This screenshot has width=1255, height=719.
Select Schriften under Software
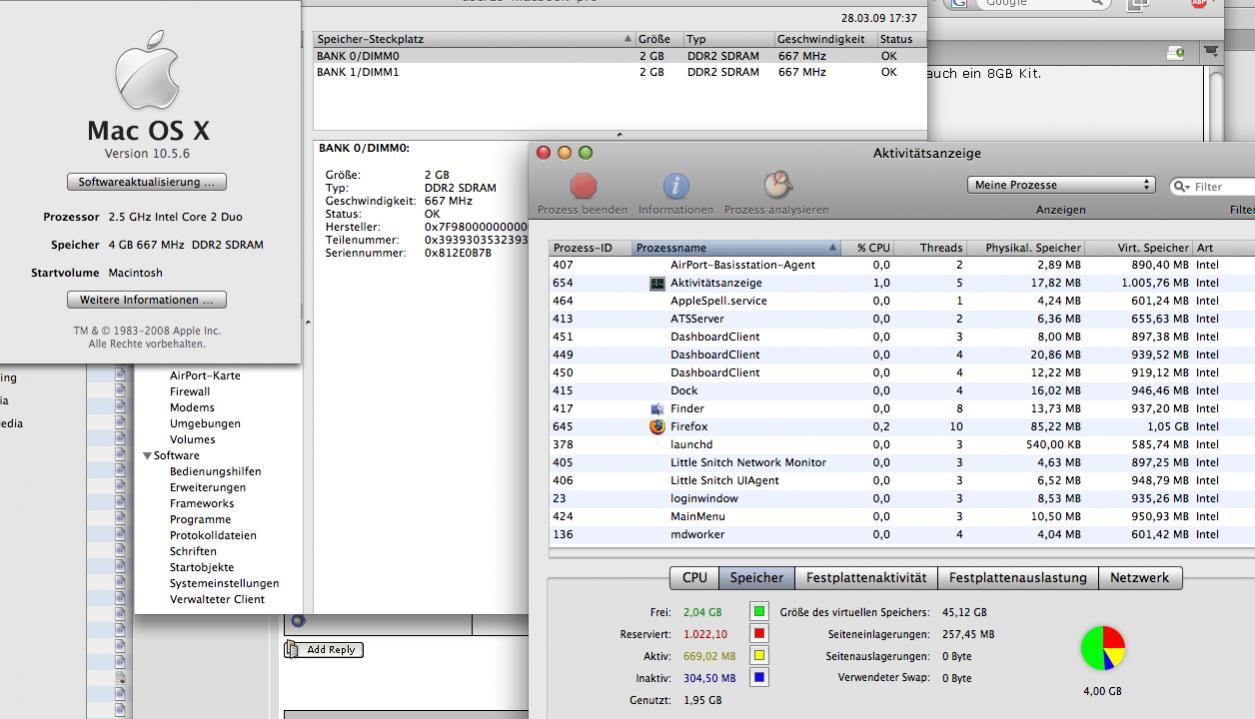tap(193, 552)
